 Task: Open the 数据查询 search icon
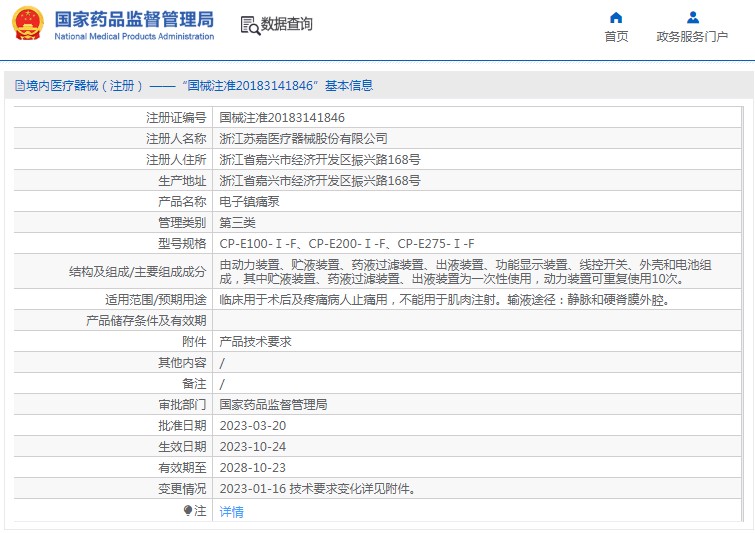(250, 26)
